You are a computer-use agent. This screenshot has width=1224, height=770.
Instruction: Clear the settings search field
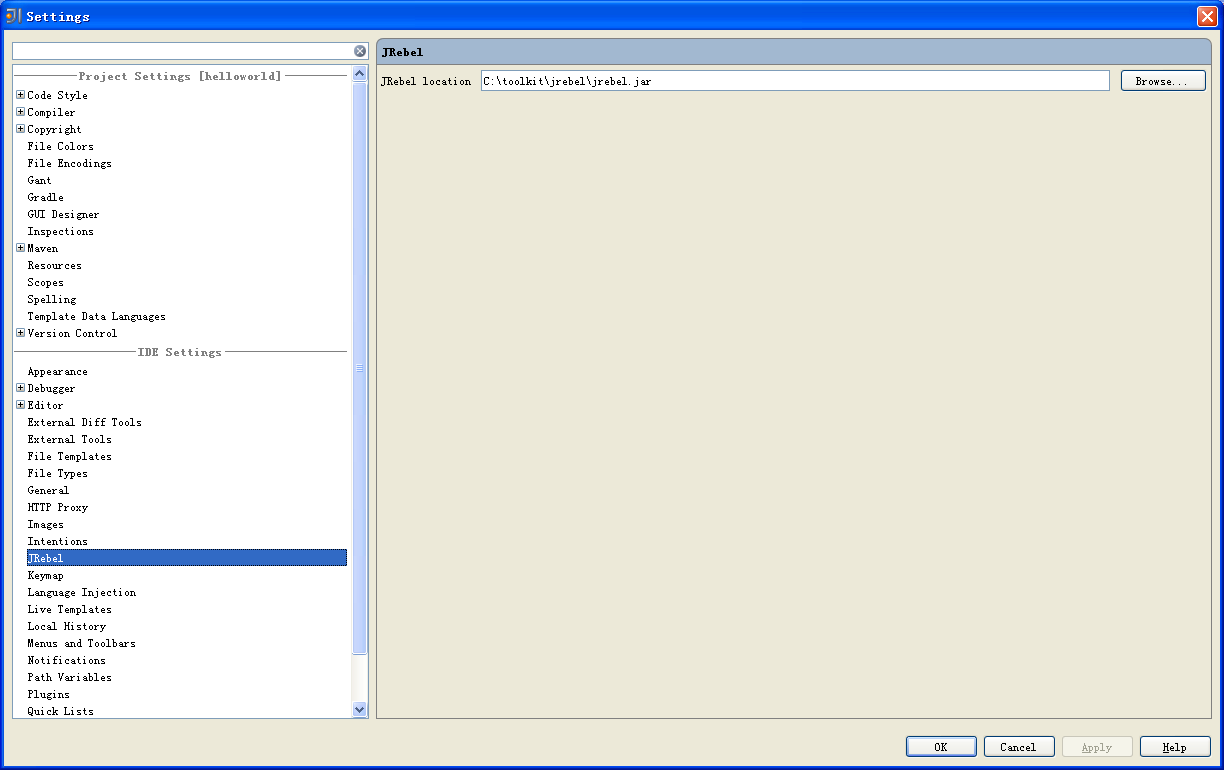[360, 51]
